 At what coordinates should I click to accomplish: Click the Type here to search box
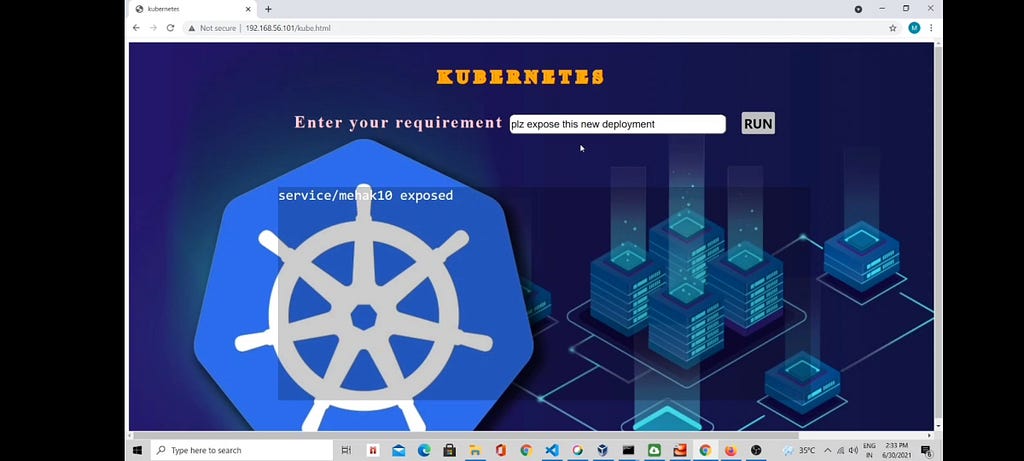click(x=242, y=450)
